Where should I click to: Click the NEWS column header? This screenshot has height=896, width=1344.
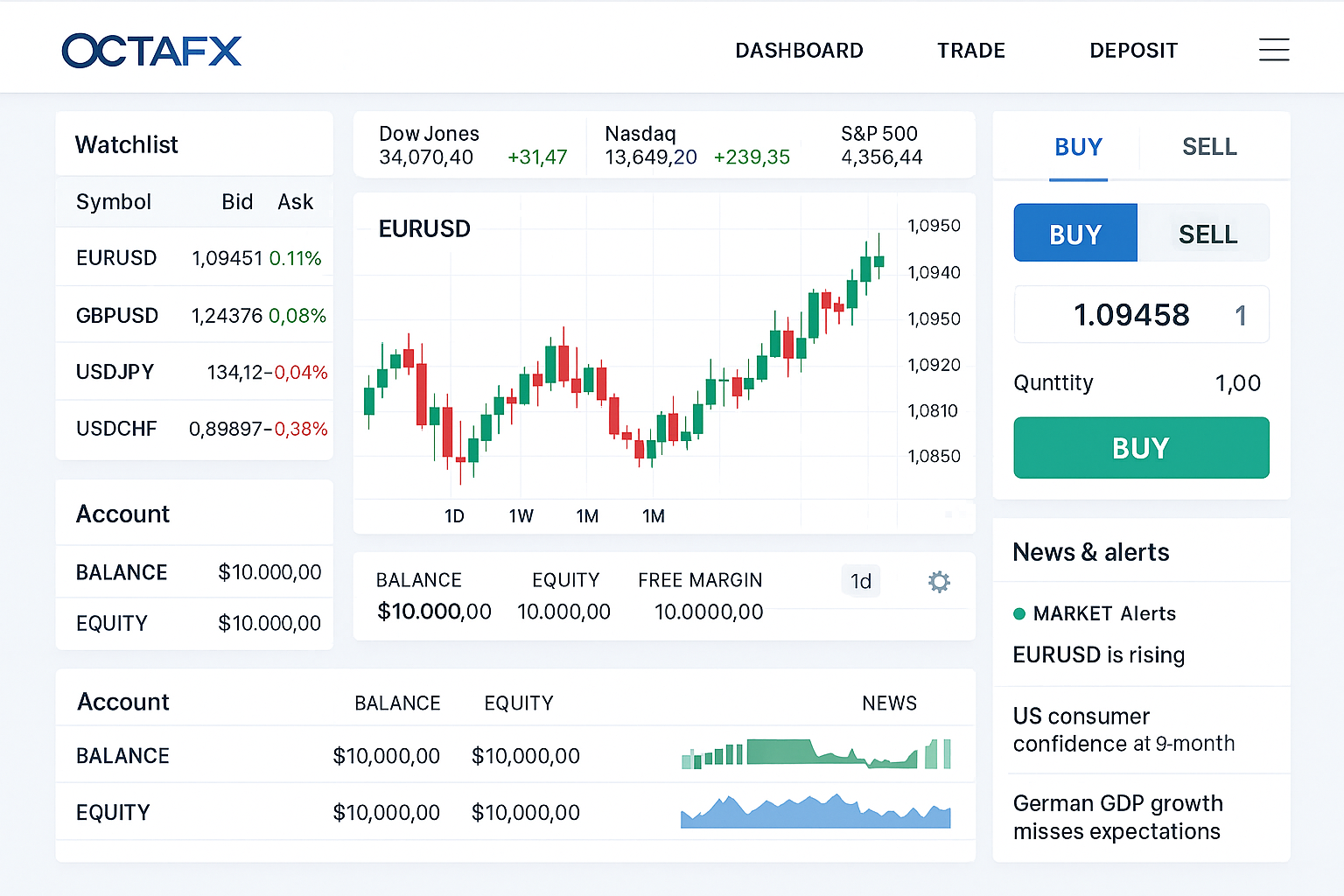pyautogui.click(x=889, y=703)
